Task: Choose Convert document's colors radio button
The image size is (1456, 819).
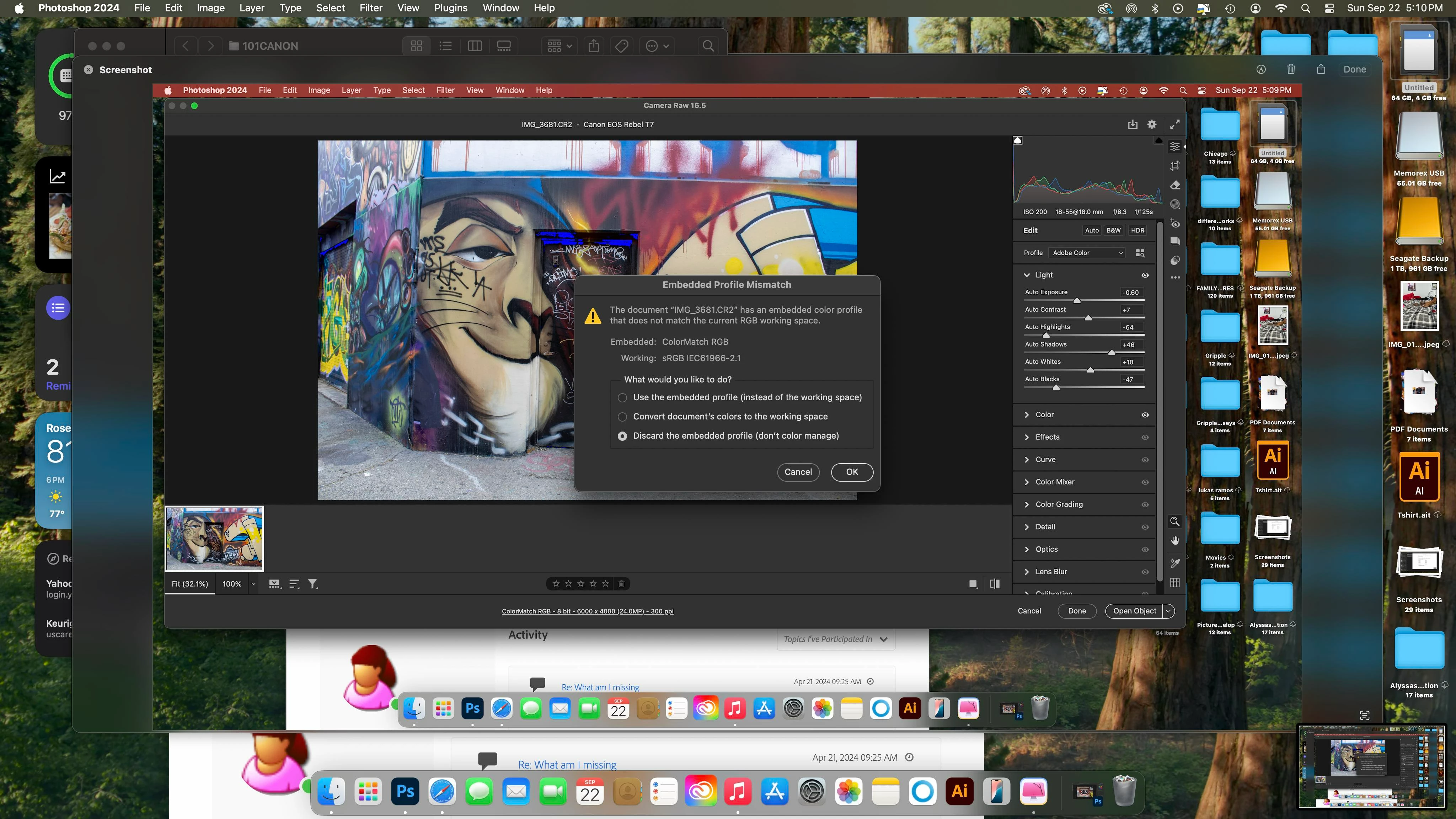Action: click(622, 417)
